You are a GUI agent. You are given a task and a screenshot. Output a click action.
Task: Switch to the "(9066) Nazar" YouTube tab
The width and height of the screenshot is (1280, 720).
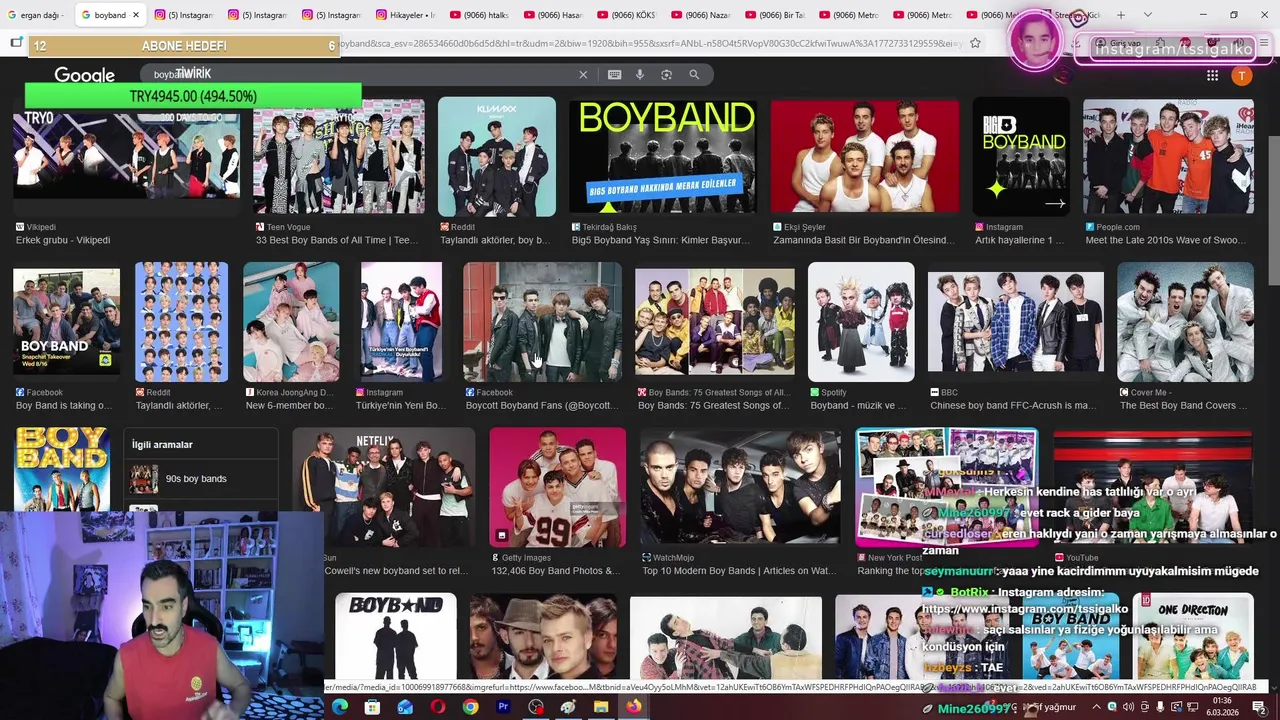pyautogui.click(x=701, y=15)
